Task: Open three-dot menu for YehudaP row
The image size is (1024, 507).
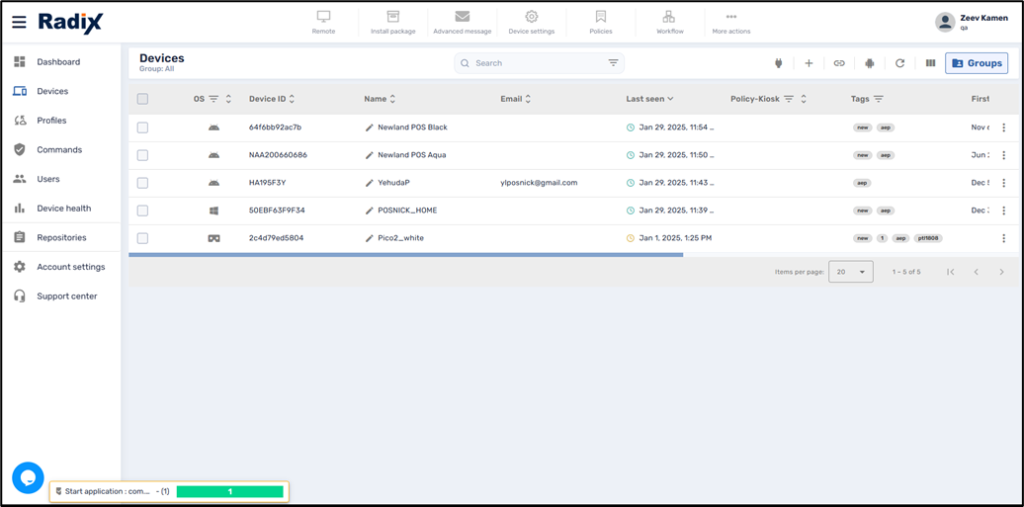Action: pos(1003,183)
